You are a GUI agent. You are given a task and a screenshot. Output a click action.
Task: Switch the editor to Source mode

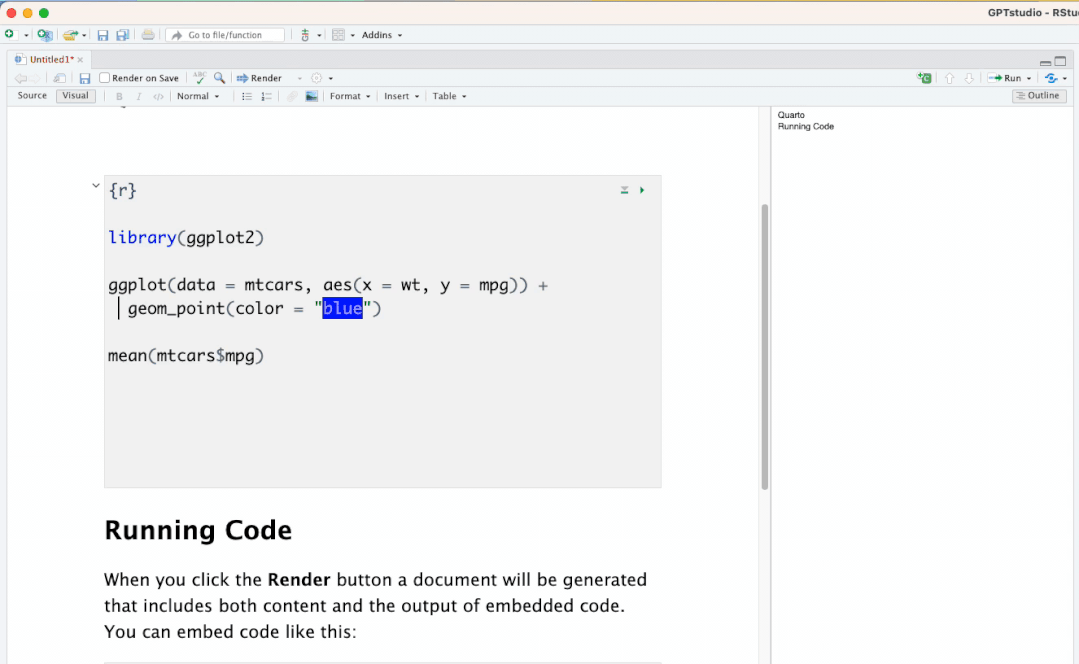[32, 96]
